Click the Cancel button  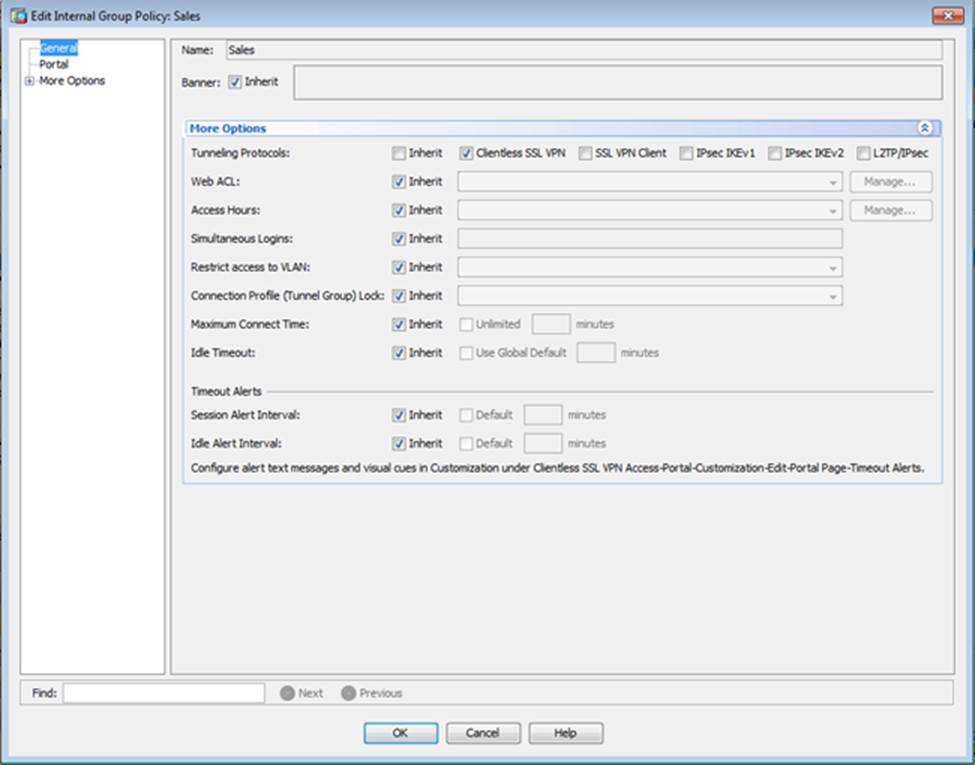pos(483,733)
